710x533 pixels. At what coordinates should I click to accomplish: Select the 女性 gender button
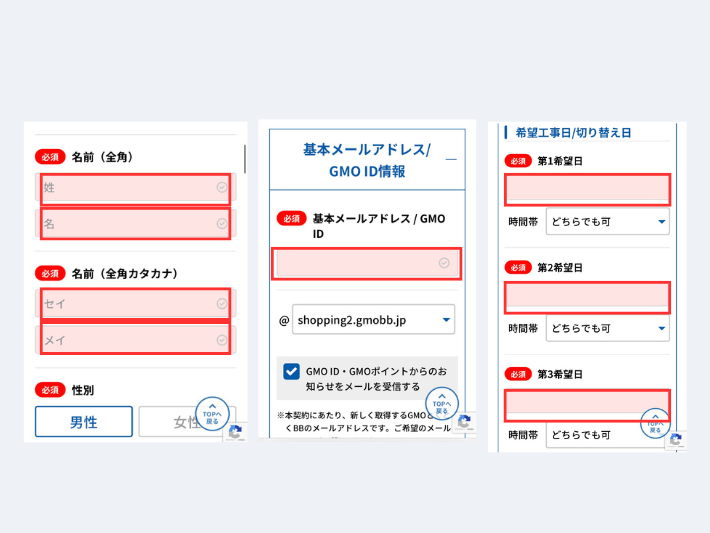click(x=187, y=422)
